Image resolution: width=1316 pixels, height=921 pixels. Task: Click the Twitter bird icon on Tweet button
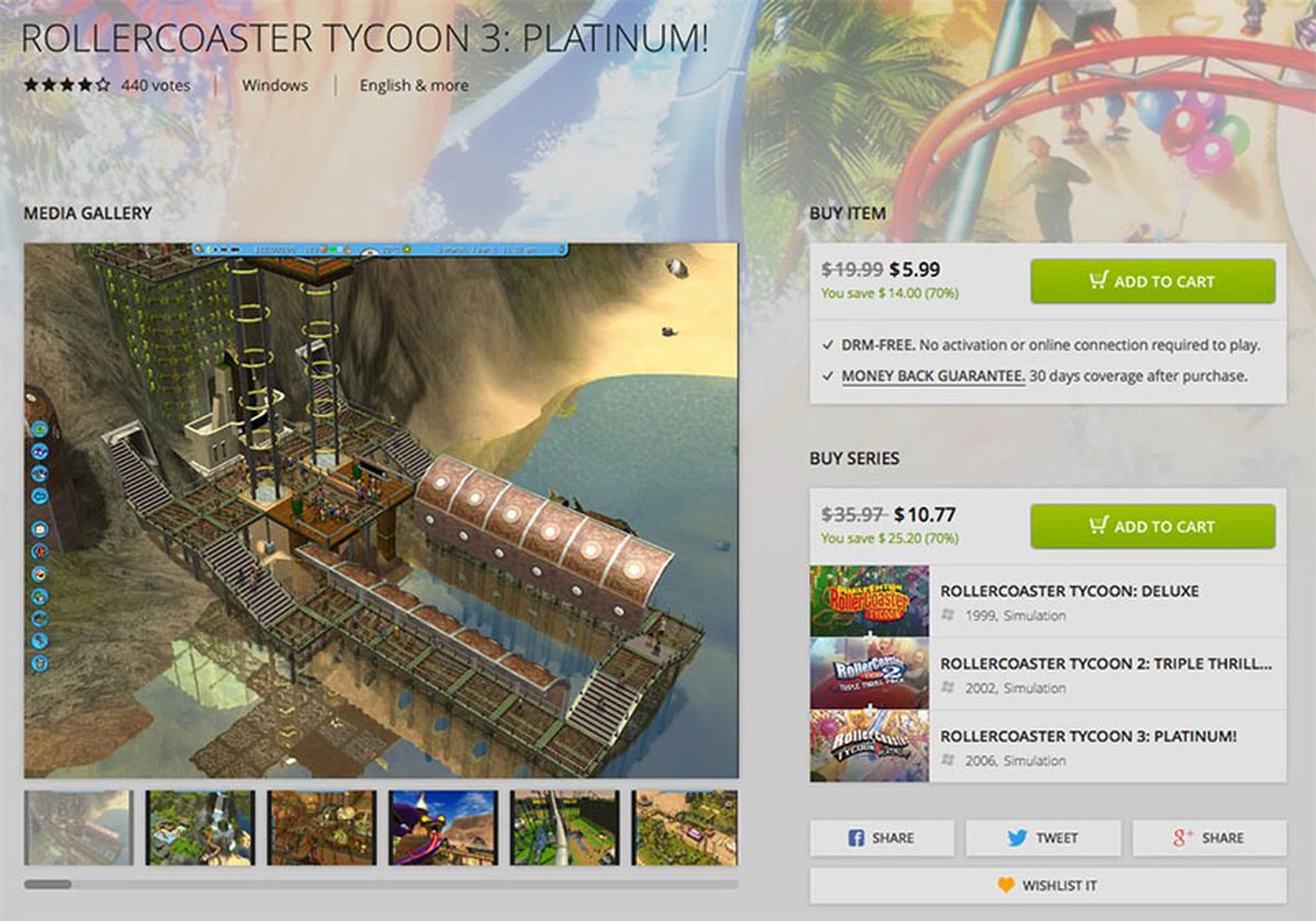[1017, 837]
